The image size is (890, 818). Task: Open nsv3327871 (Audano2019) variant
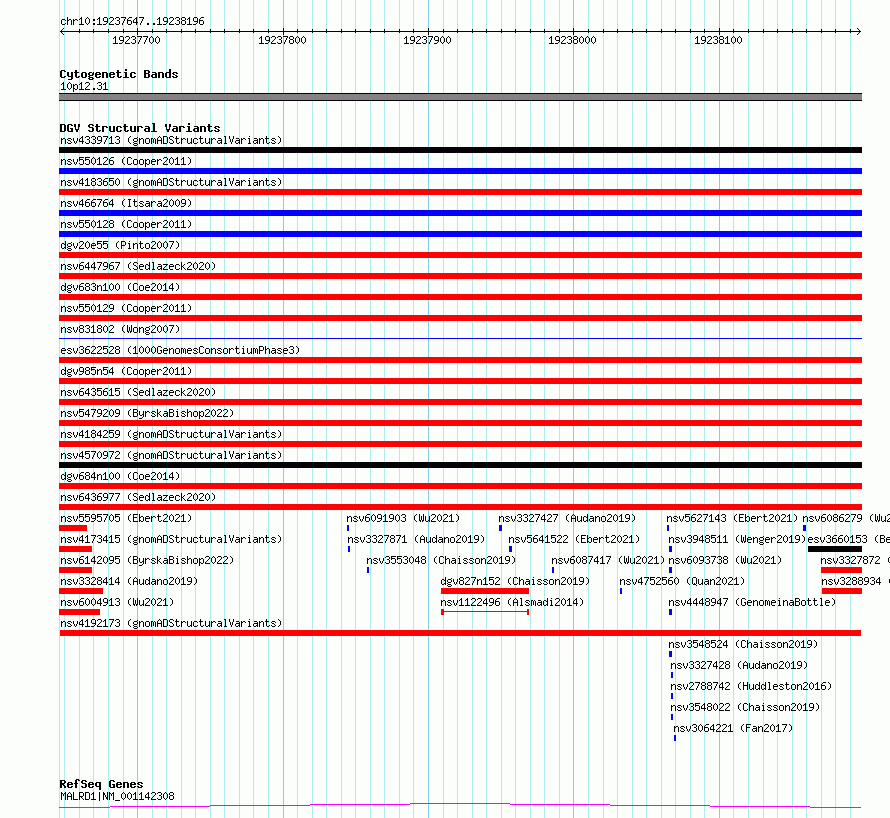pyautogui.click(x=416, y=539)
